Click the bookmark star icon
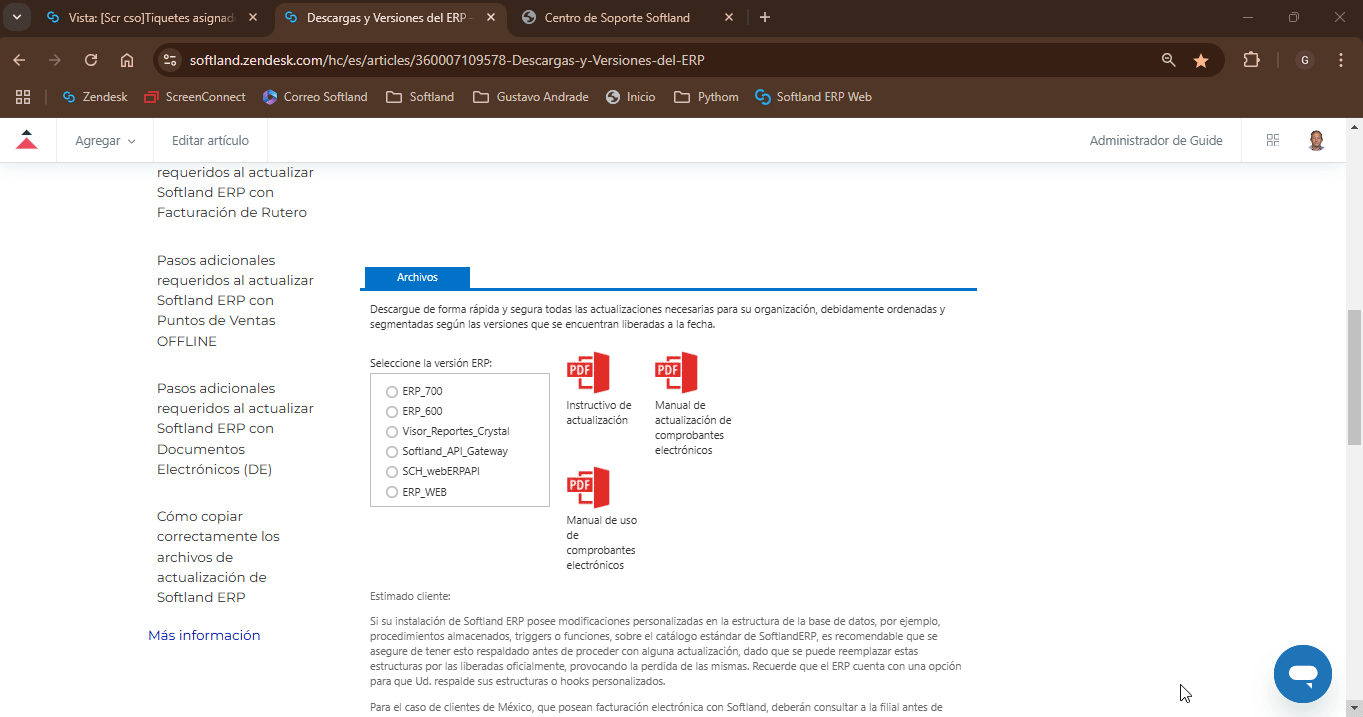 coord(1201,60)
